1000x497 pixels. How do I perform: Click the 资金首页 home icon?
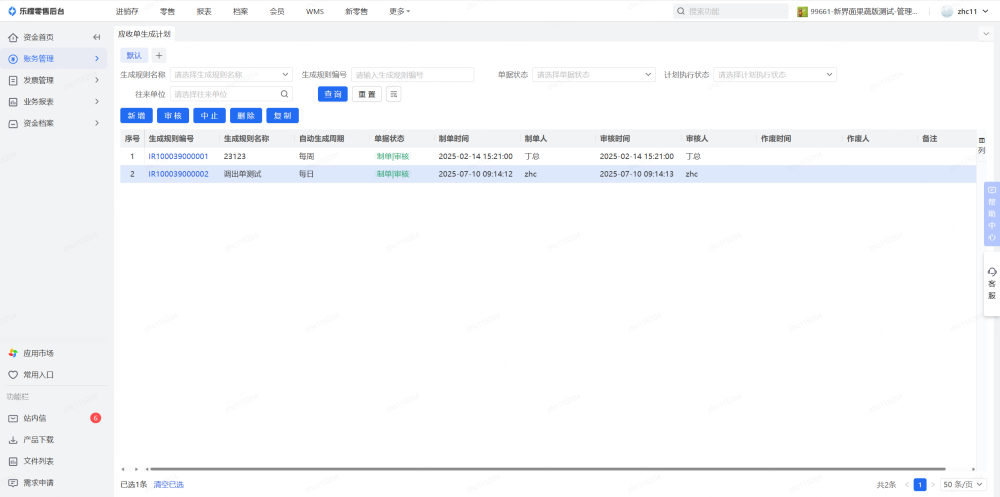12,37
